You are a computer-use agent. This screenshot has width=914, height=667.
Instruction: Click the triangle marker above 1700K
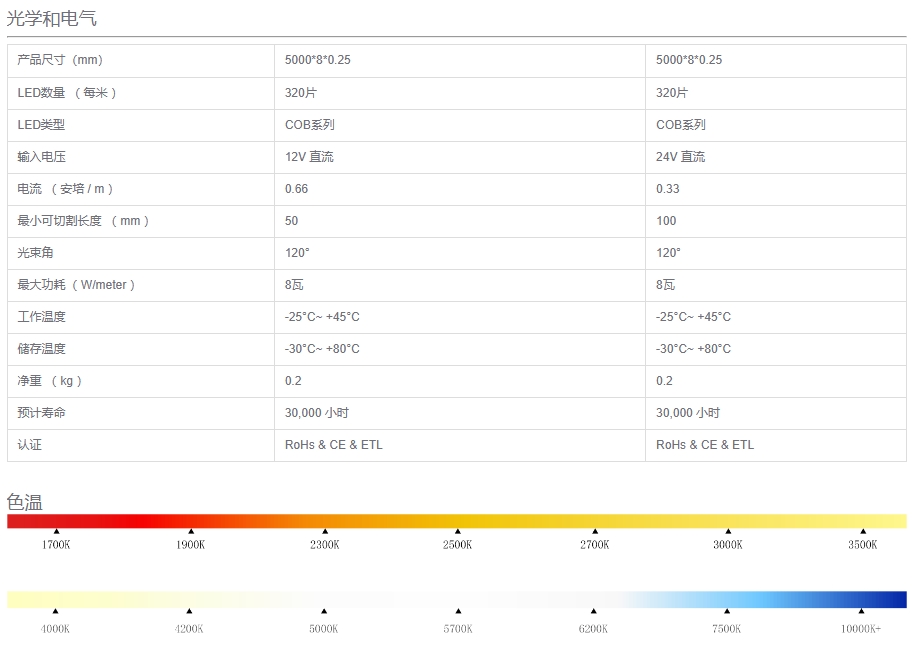pos(56,532)
